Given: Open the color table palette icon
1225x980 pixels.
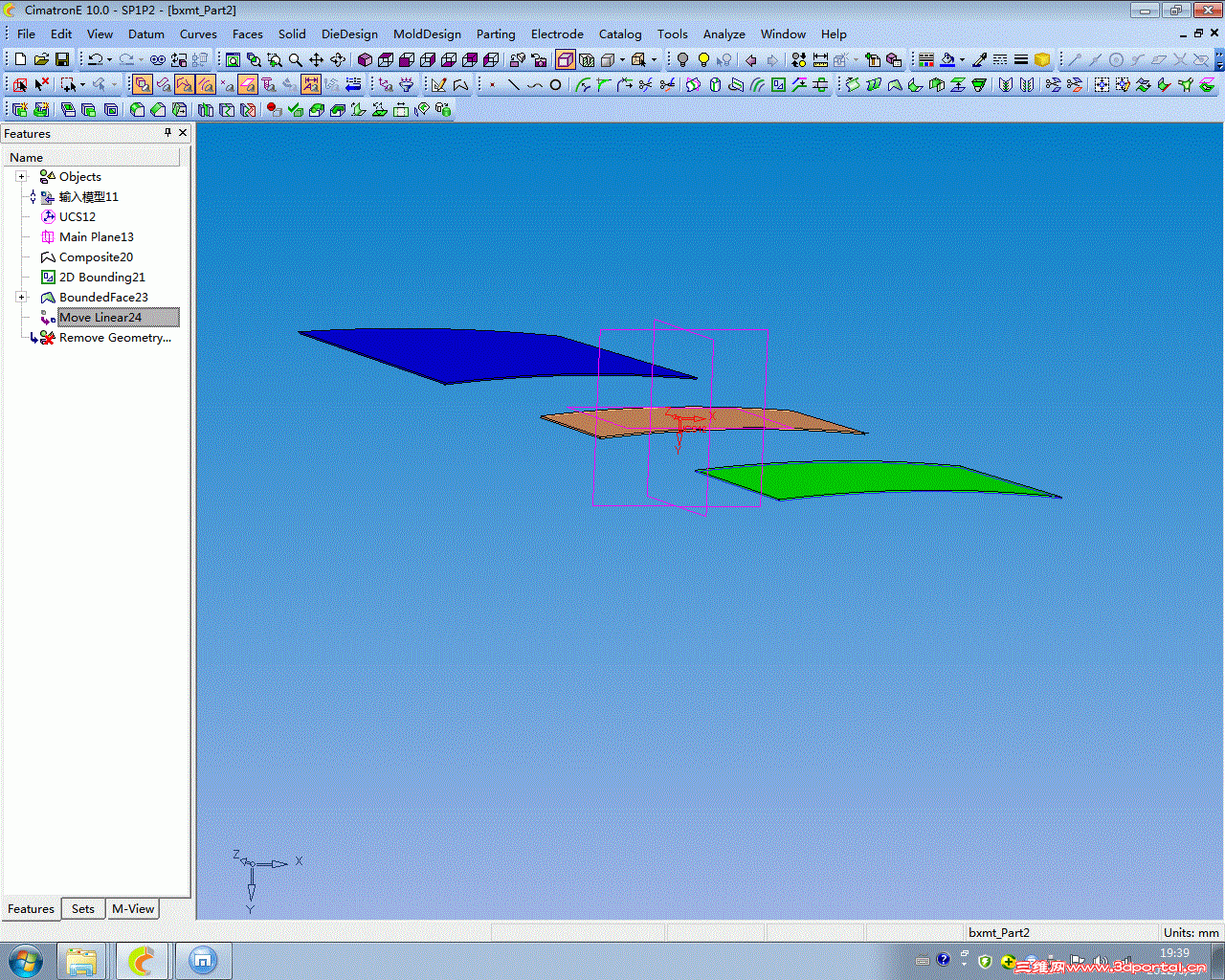Looking at the screenshot, I should point(925,59).
